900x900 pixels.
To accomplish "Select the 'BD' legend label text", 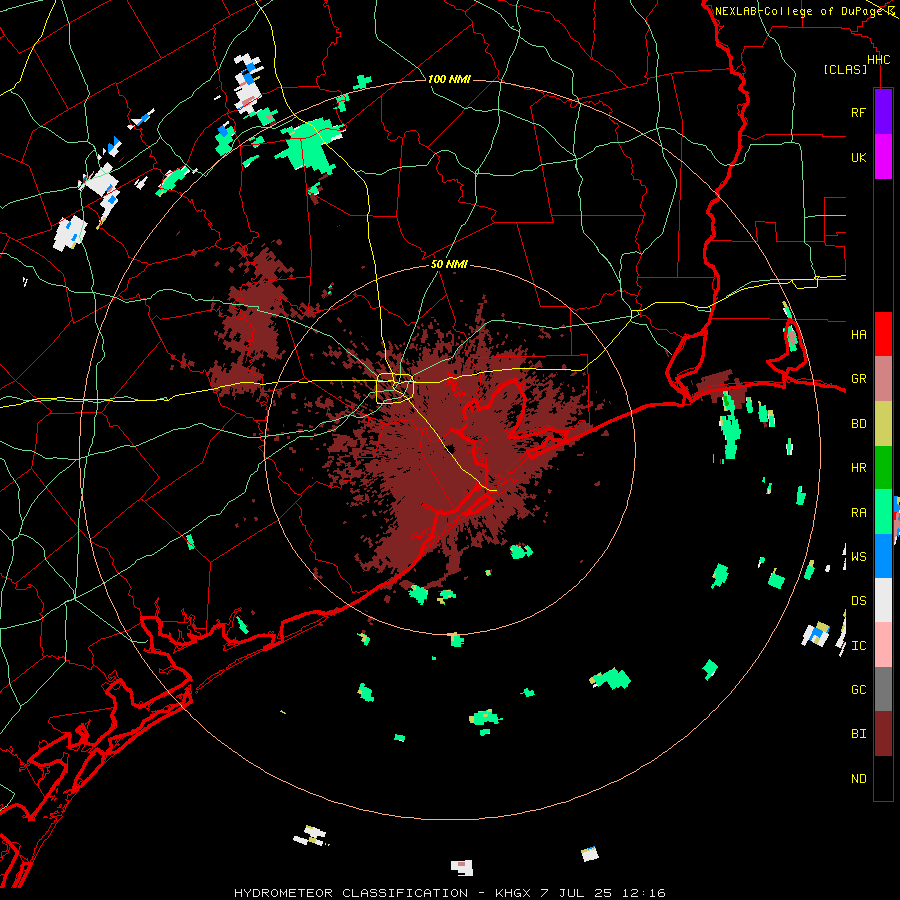I will click(x=858, y=424).
